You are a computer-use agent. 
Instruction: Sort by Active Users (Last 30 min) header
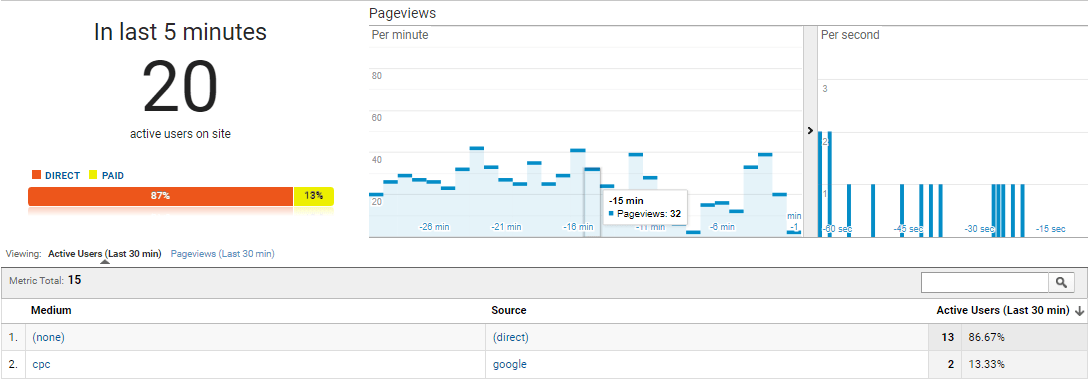[1003, 310]
